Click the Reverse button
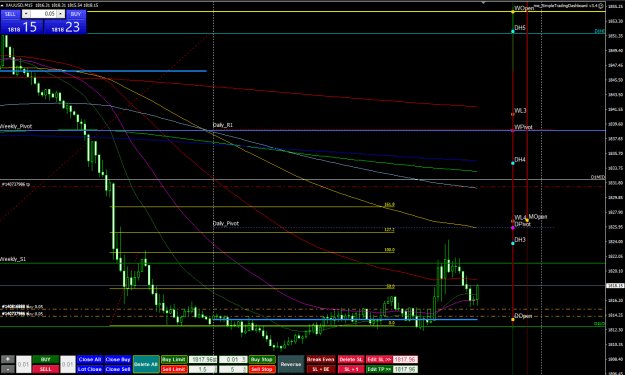Screen dimensions: 625x375 point(291,364)
